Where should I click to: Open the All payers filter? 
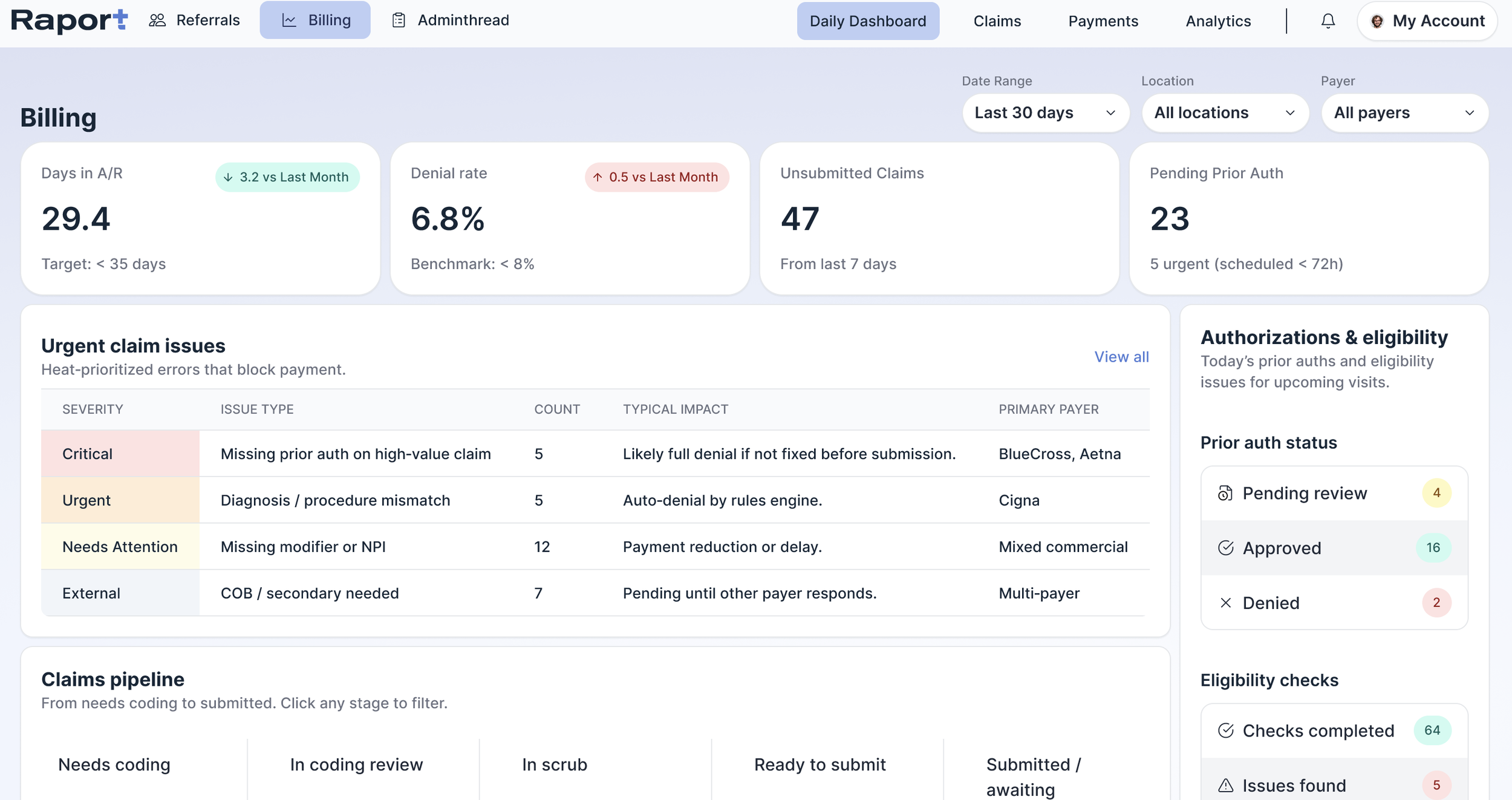tap(1404, 113)
